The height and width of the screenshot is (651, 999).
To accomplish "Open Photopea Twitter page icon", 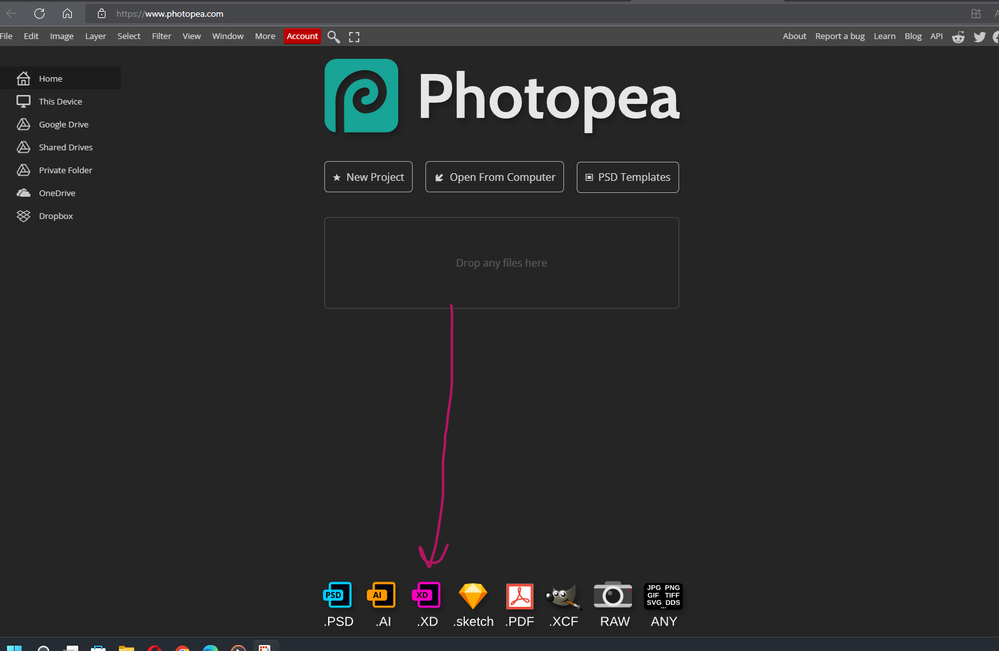I will (x=980, y=37).
